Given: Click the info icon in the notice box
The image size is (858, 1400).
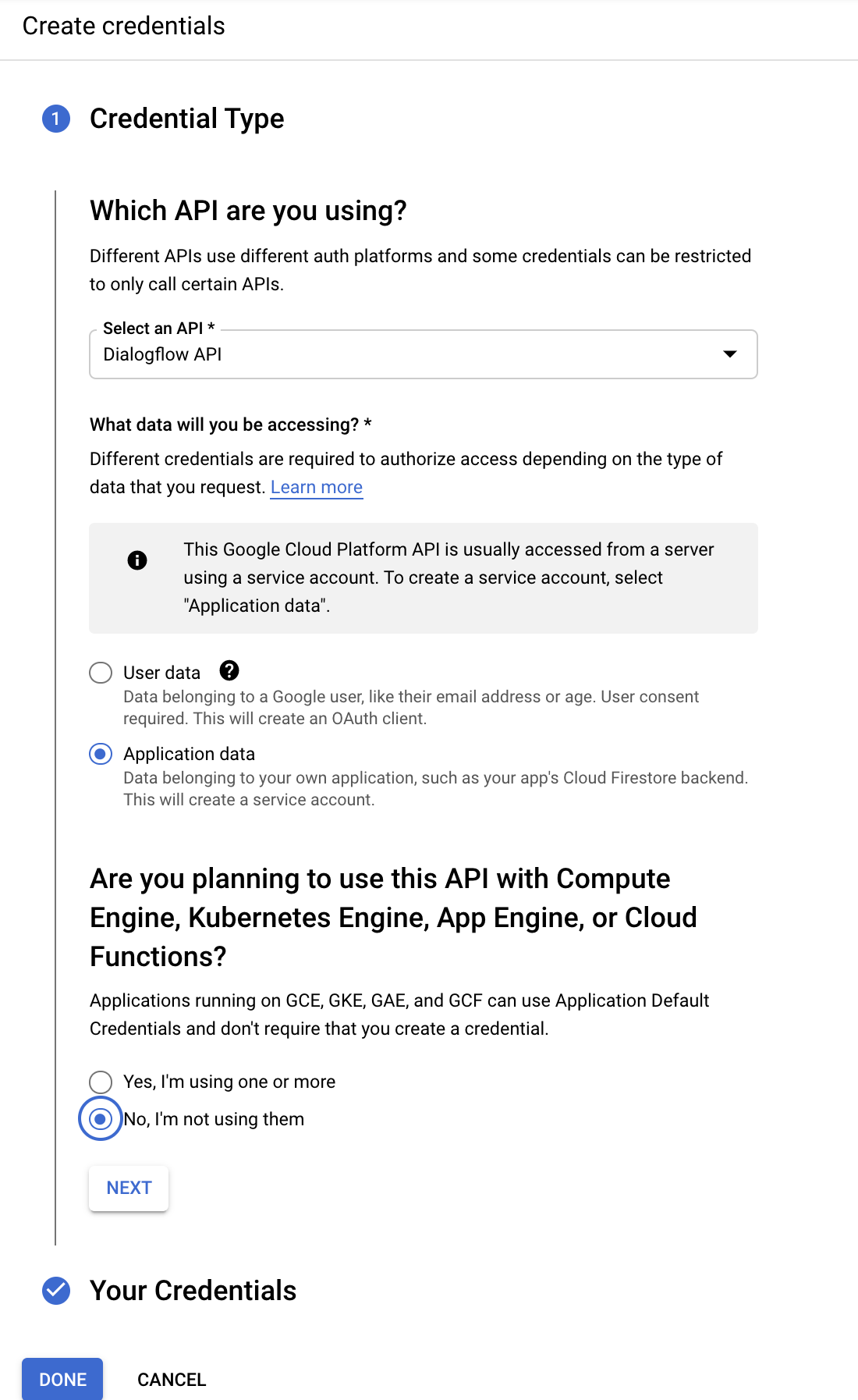Looking at the screenshot, I should 137,560.
